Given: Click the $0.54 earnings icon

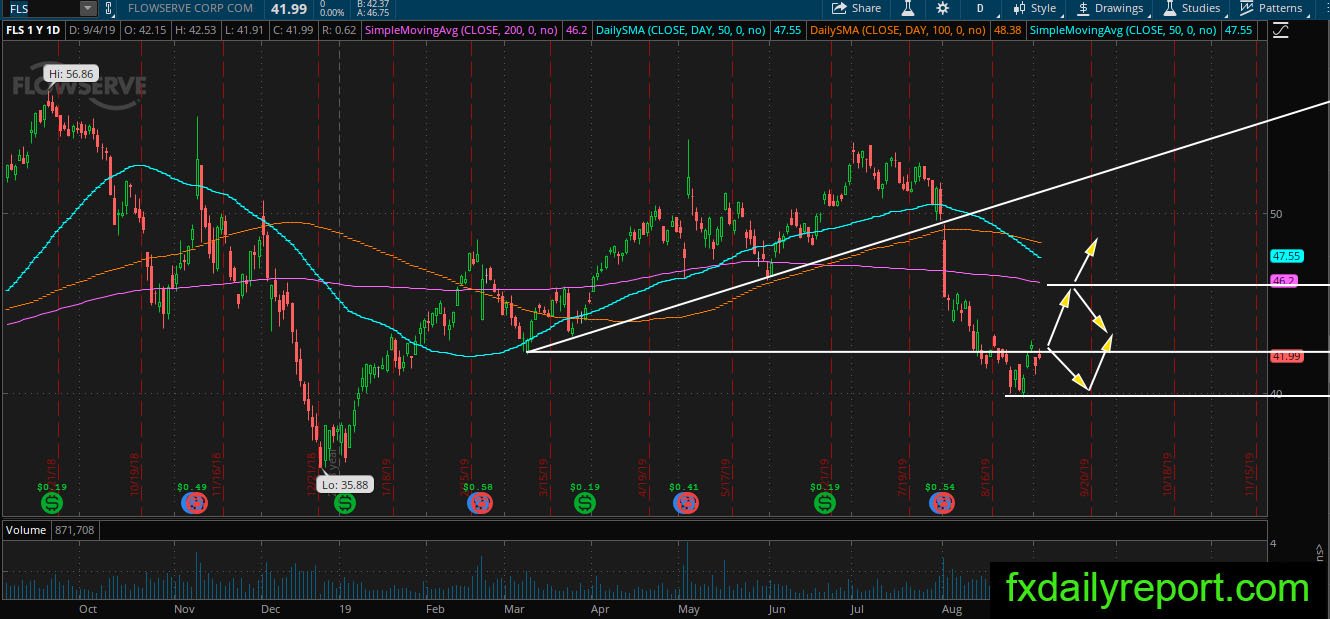Looking at the screenshot, I should pos(942,502).
